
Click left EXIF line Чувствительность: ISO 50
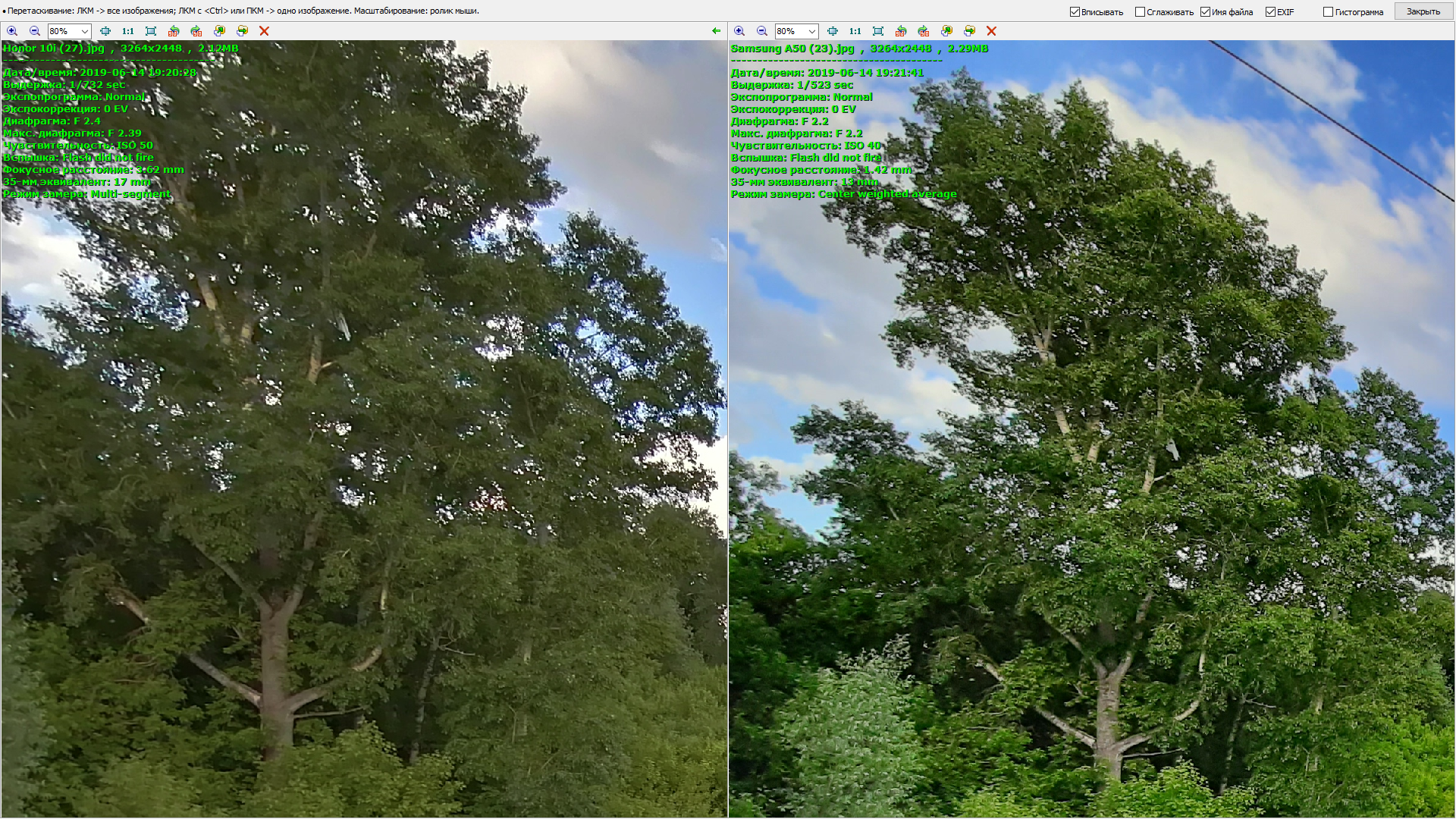78,146
